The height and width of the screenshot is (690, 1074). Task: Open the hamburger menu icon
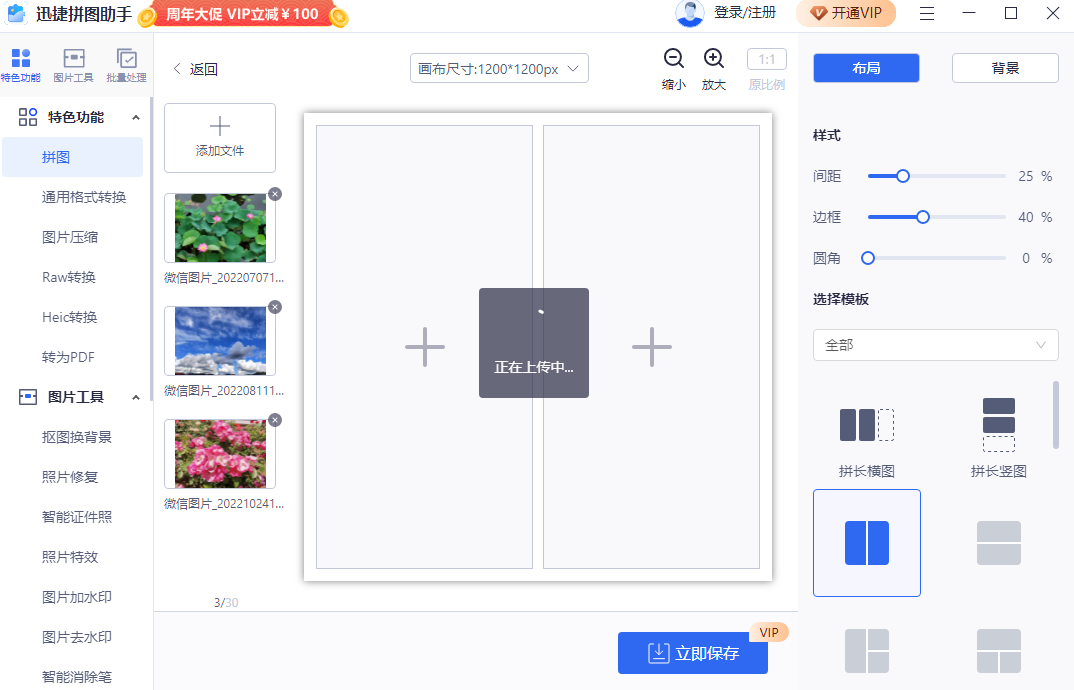coord(927,14)
